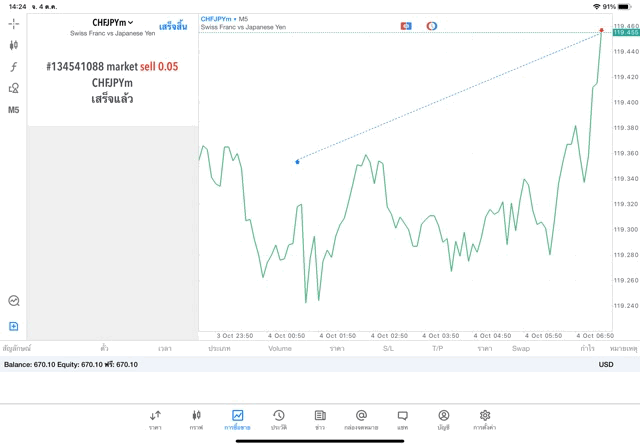Open the การตั้งค่า settings tab
Image resolution: width=640 pixels, height=447 pixels.
485,419
